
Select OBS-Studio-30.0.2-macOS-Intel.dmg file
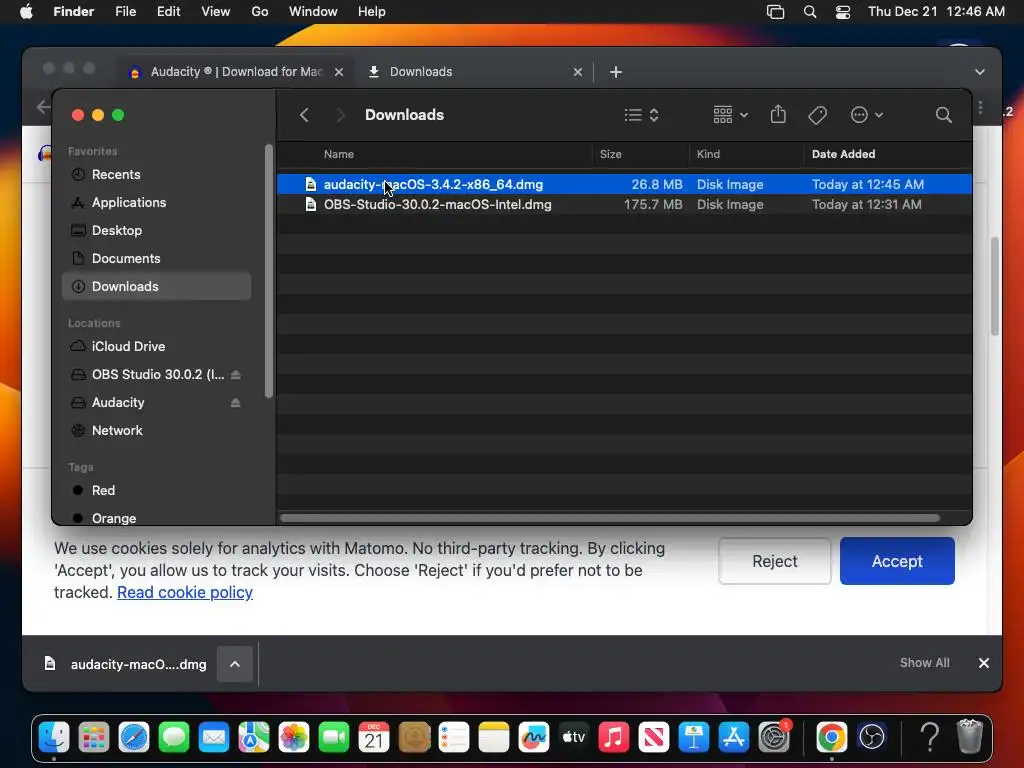pos(624,204)
